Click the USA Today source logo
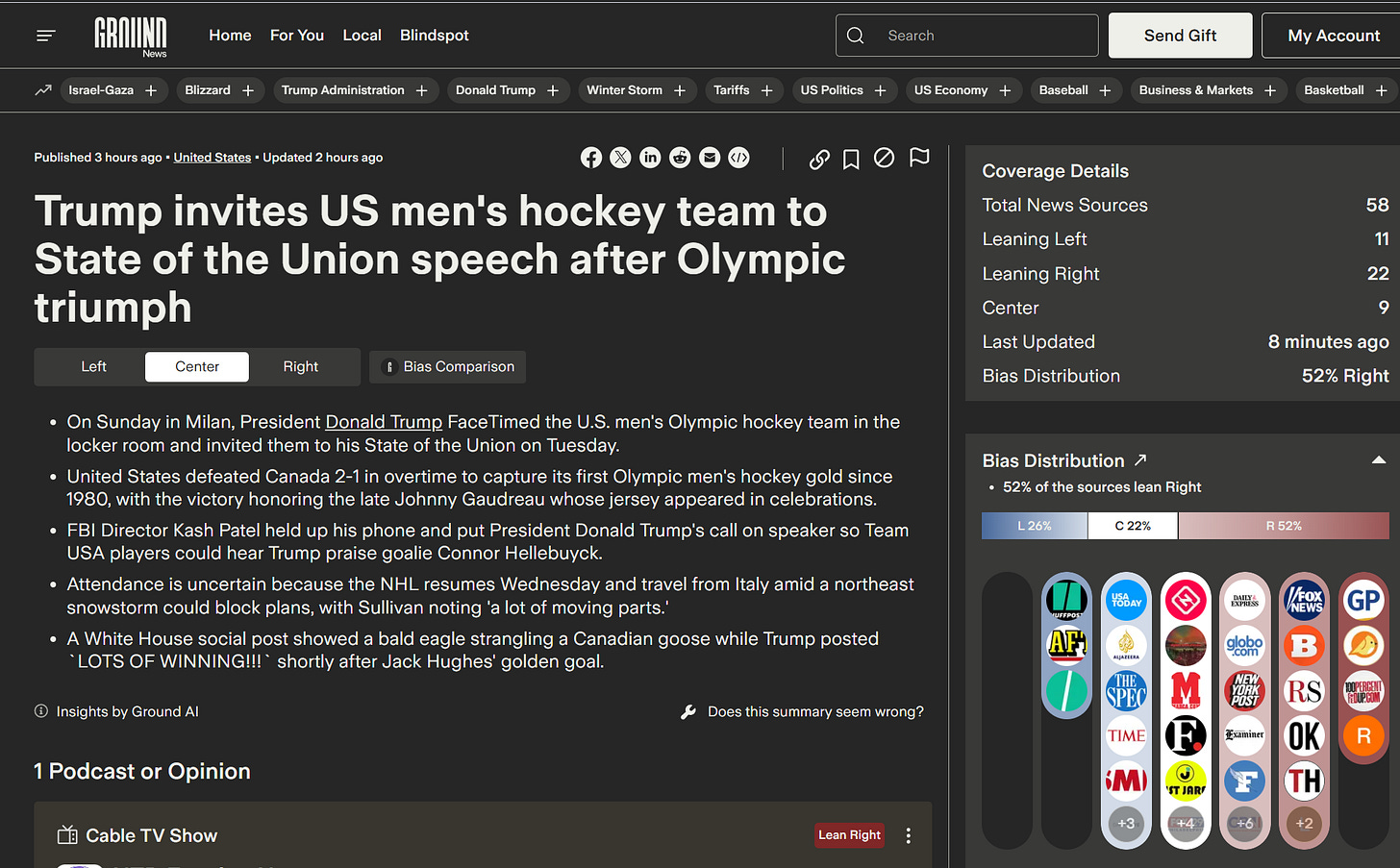 tap(1126, 600)
